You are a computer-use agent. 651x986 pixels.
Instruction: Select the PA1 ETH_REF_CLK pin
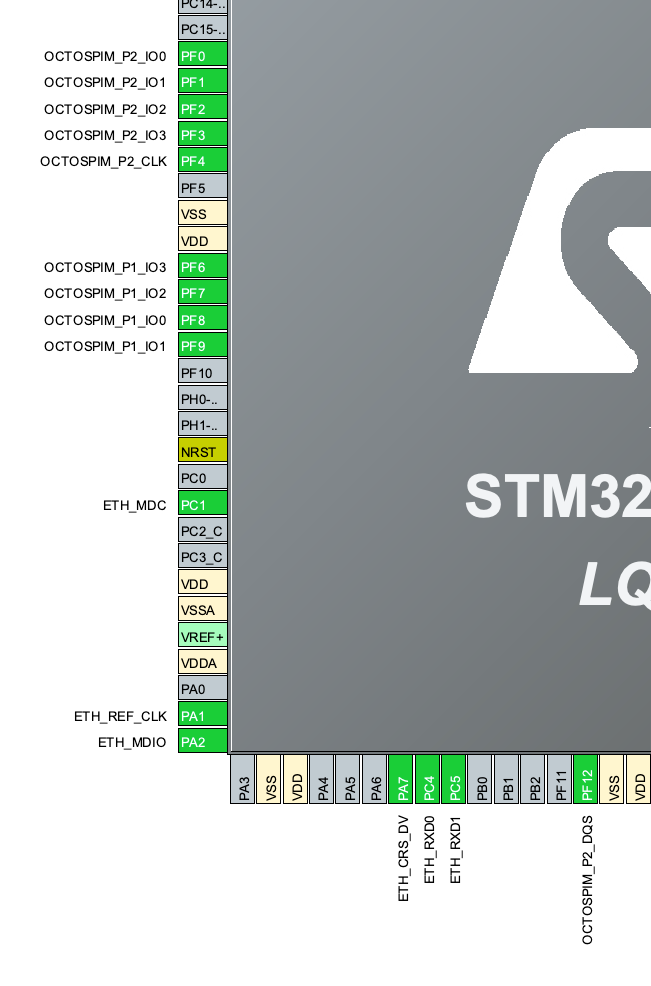point(203,715)
